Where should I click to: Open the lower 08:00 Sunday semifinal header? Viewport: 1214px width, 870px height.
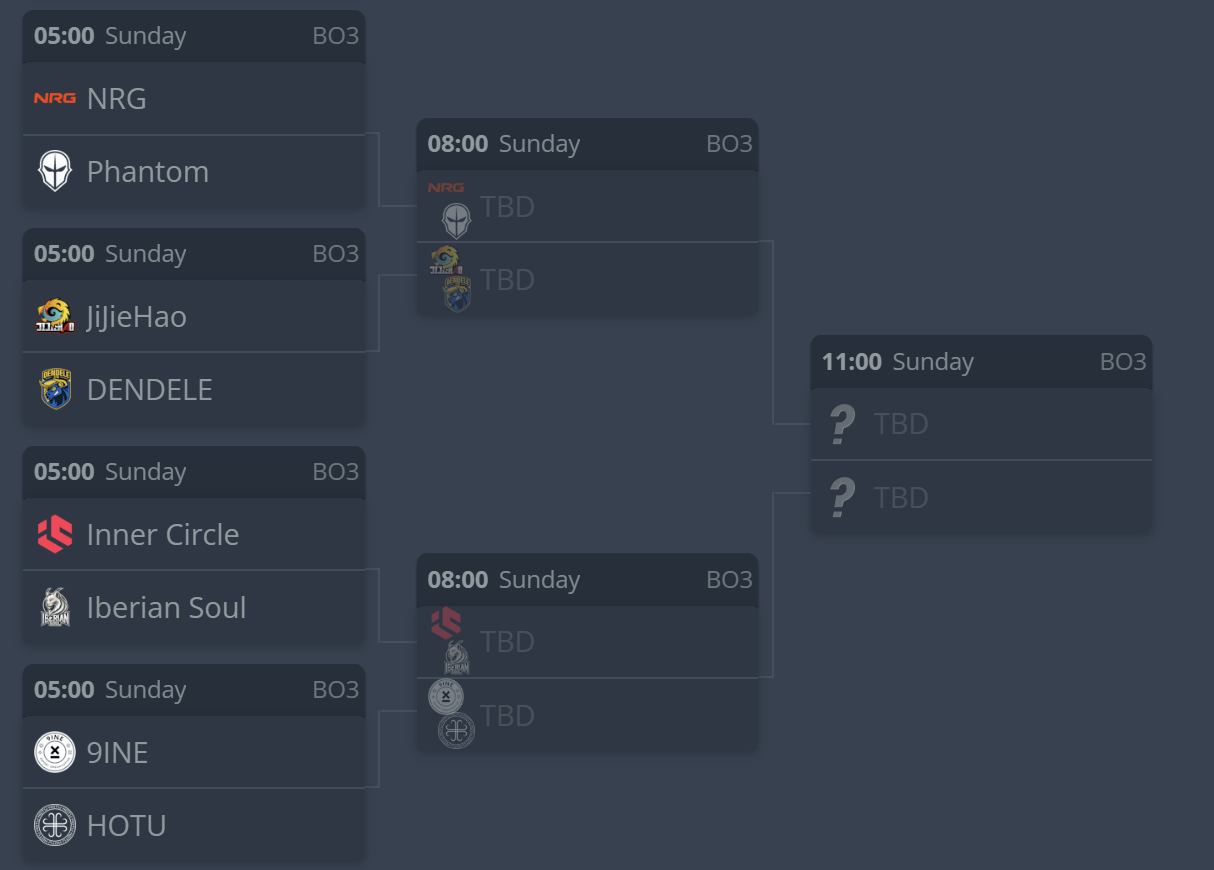pyautogui.click(x=587, y=580)
